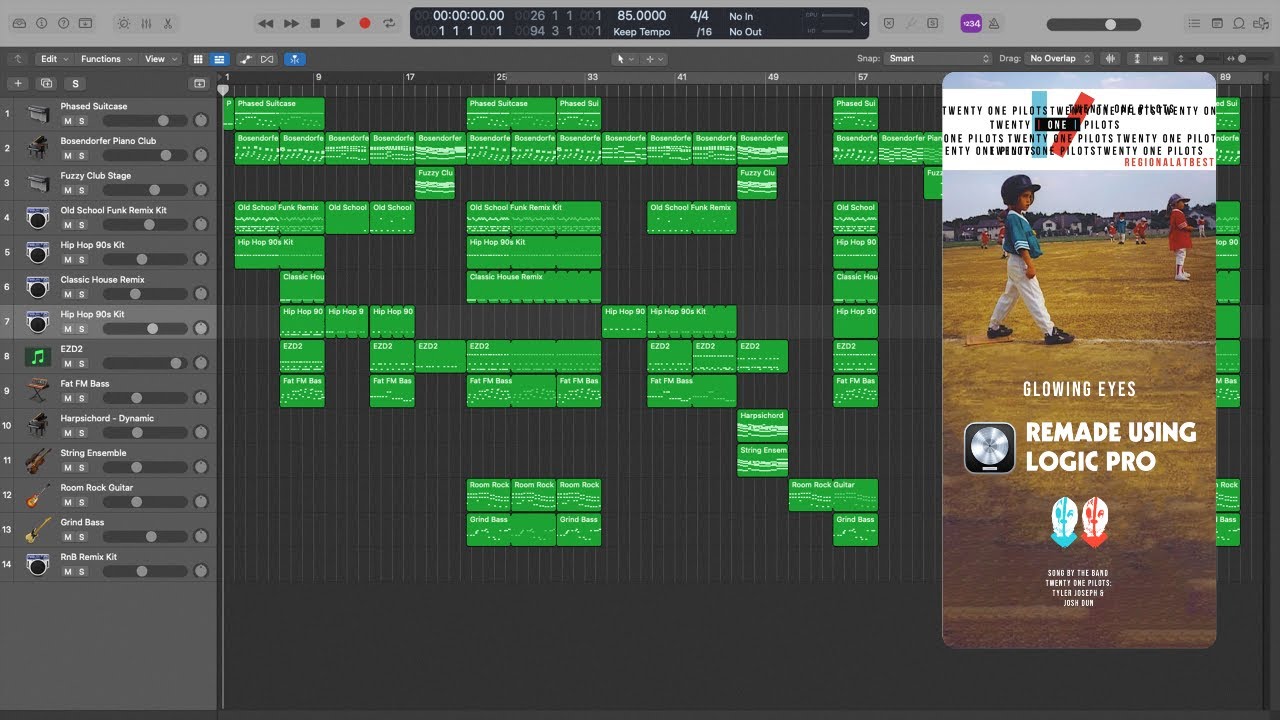Viewport: 1280px width, 720px height.
Task: Rewind the playhead
Action: 265,23
